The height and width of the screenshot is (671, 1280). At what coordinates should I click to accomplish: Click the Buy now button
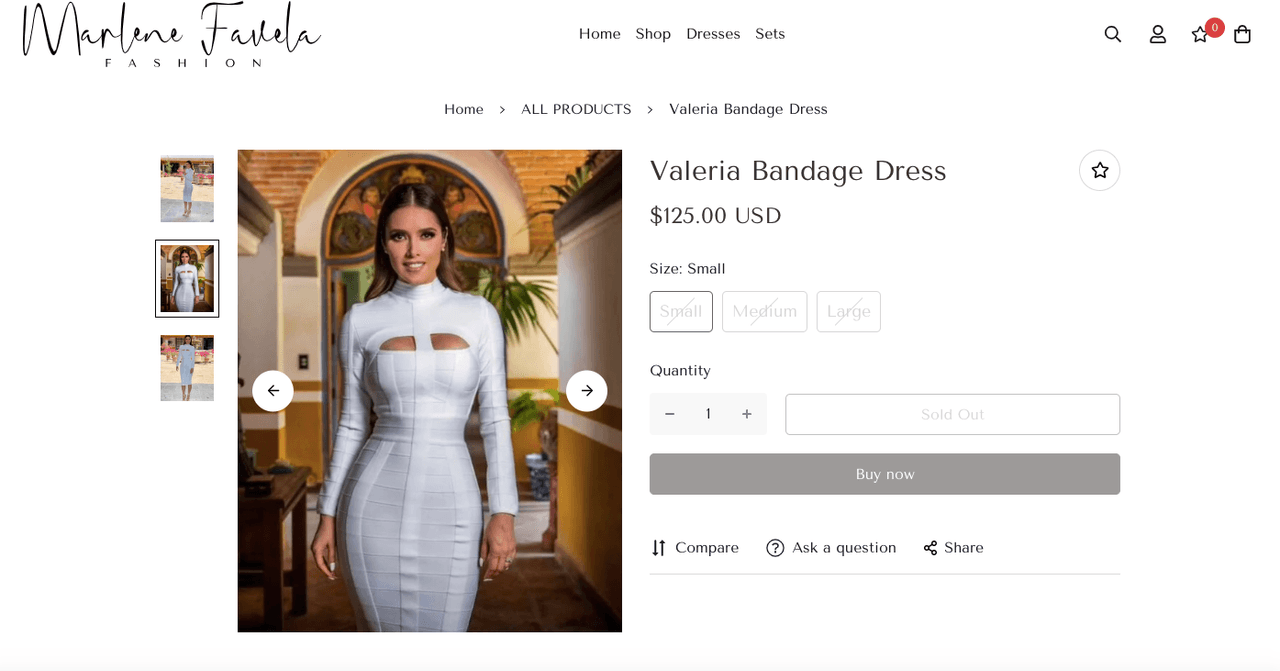point(885,474)
